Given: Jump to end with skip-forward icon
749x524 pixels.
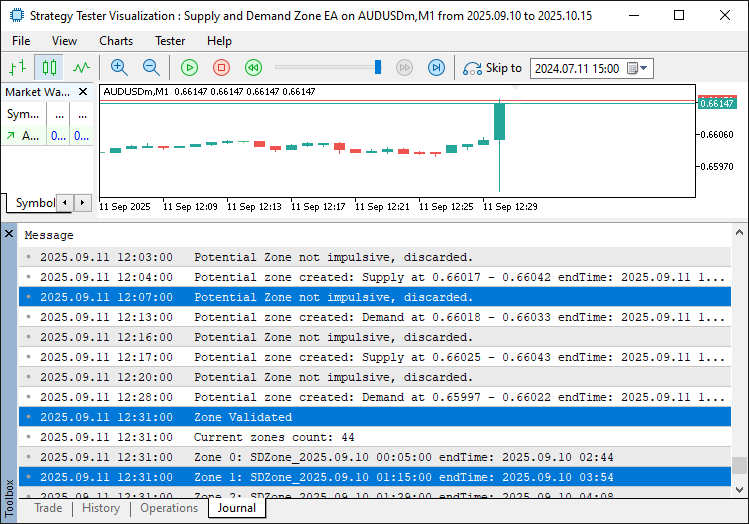Looking at the screenshot, I should tap(436, 68).
